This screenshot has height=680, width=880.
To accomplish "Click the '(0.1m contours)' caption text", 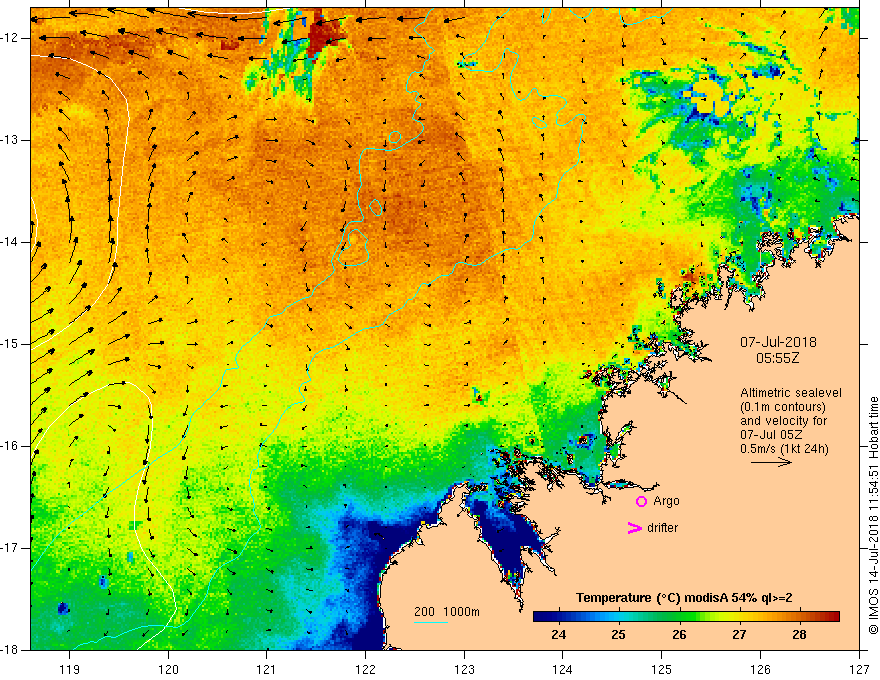I will [782, 407].
